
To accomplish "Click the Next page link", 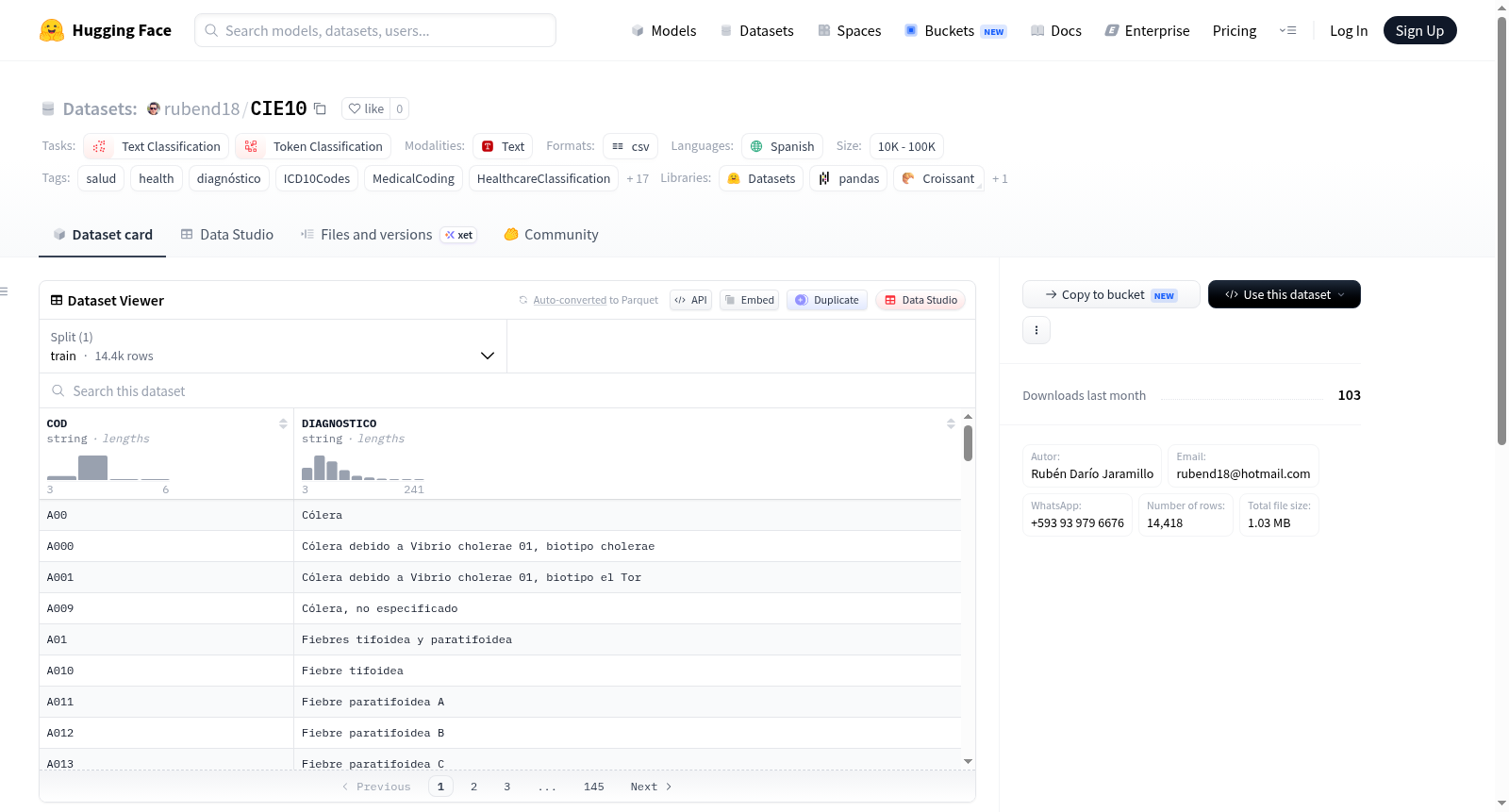I will click(x=651, y=787).
